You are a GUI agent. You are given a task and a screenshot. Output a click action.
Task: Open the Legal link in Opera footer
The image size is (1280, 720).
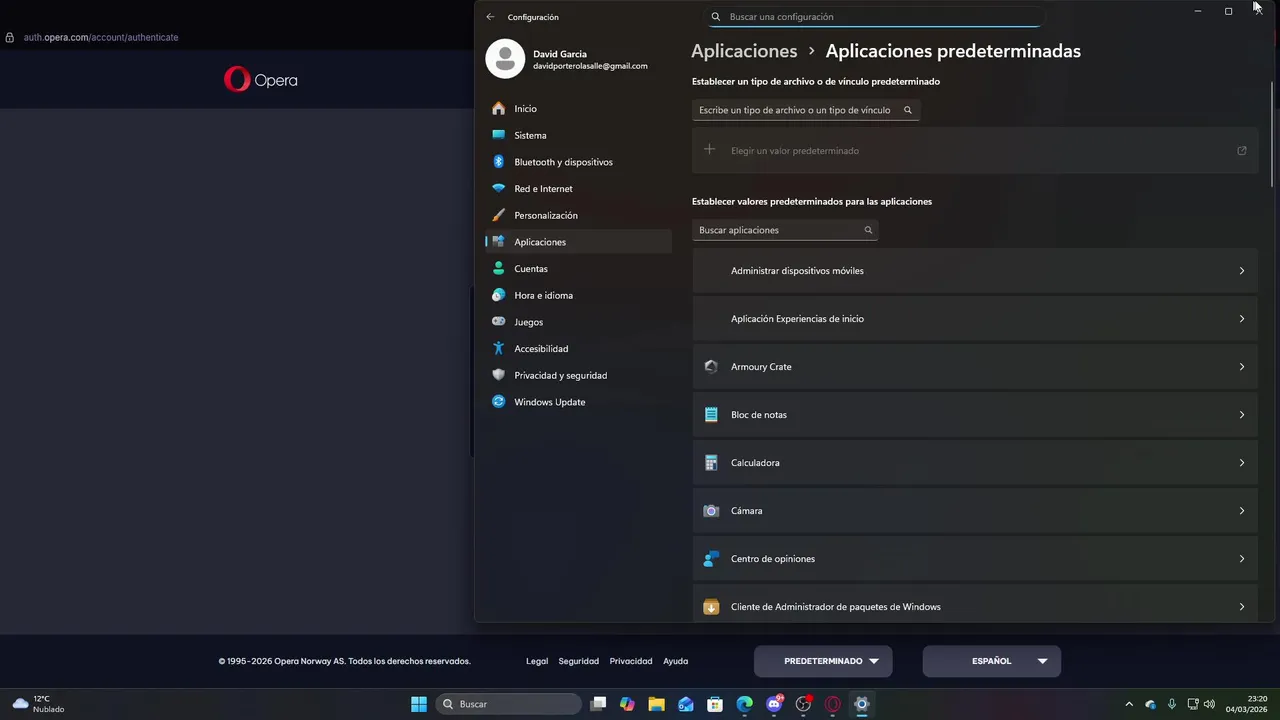537,661
